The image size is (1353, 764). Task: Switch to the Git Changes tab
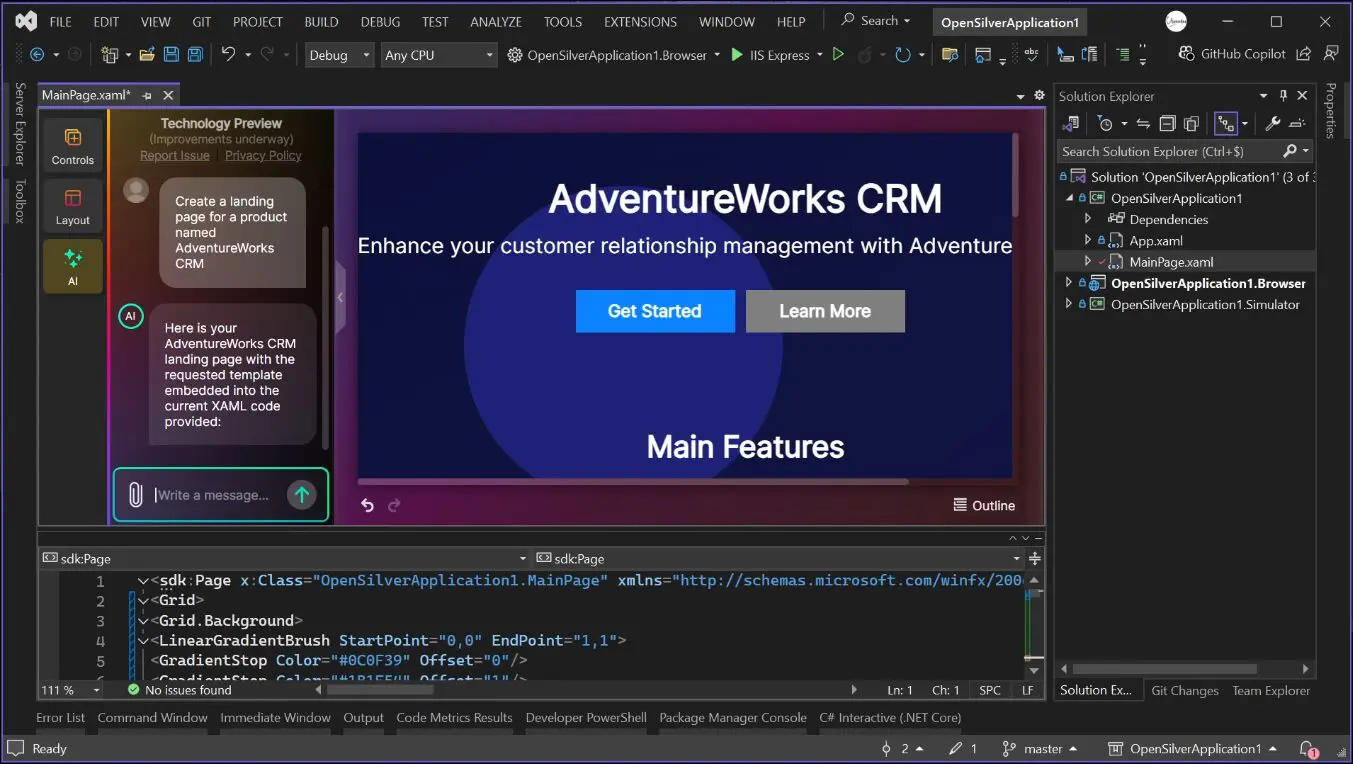click(x=1184, y=690)
